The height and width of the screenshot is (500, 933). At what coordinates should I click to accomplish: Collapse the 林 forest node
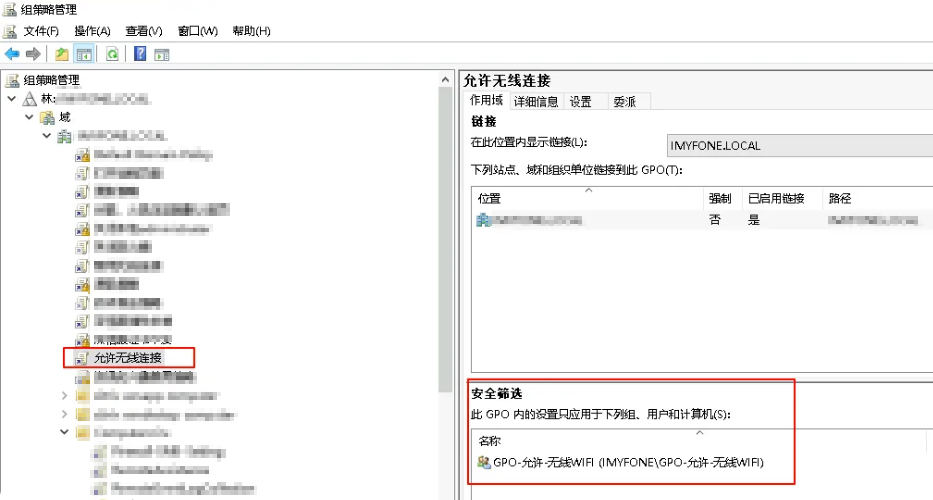[12, 99]
